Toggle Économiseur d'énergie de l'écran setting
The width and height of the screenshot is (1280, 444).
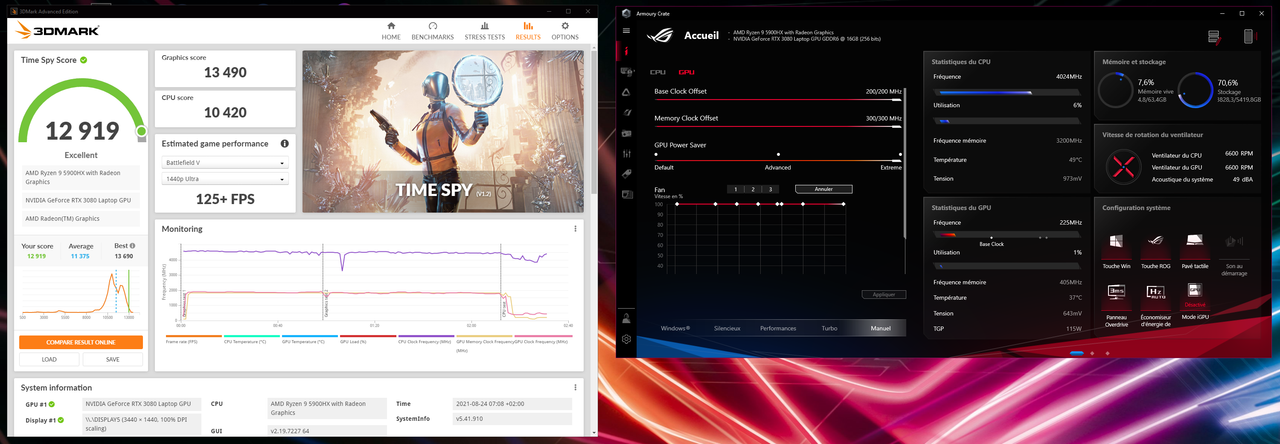[x=1156, y=306]
